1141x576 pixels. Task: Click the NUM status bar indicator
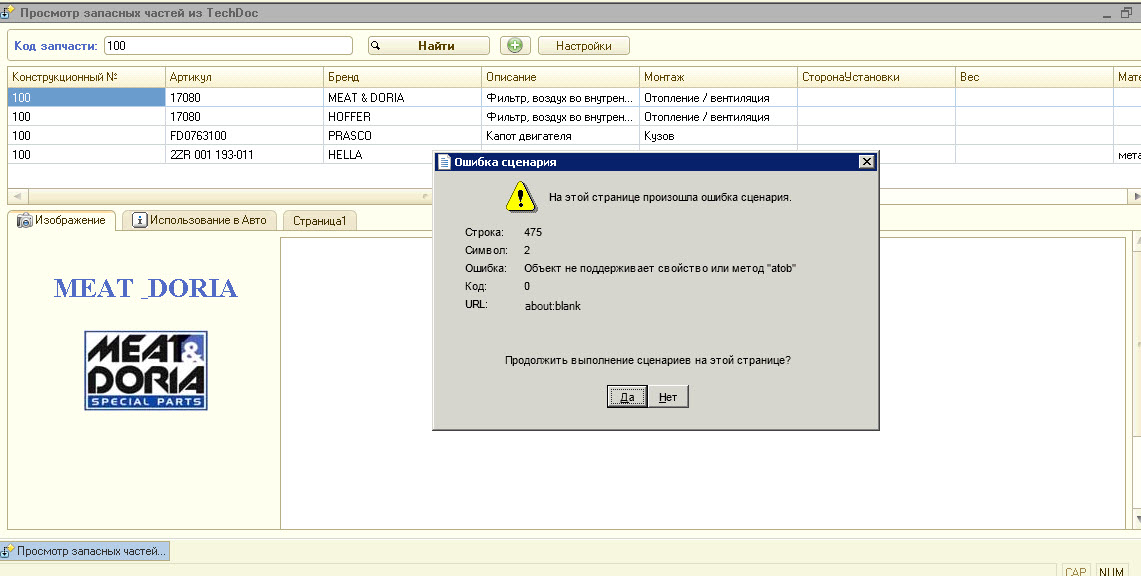(1111, 572)
